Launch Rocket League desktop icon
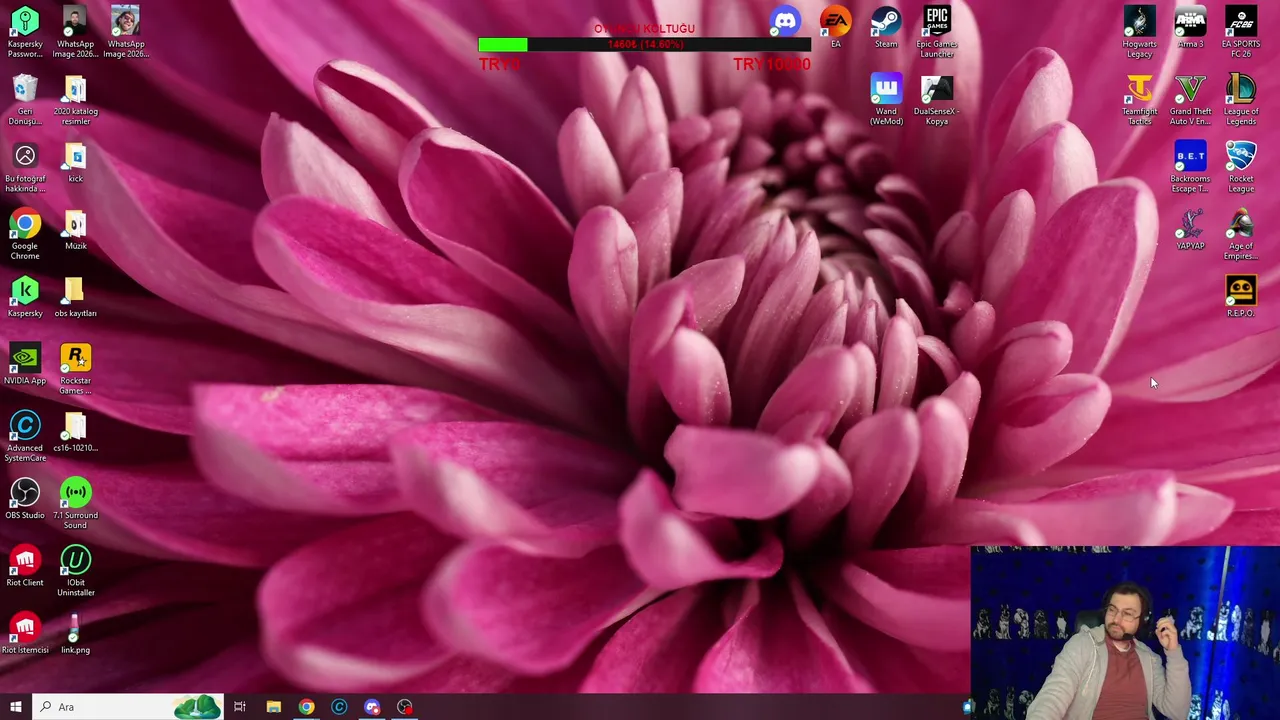Screen dimensions: 1280x720 coord(1241,166)
